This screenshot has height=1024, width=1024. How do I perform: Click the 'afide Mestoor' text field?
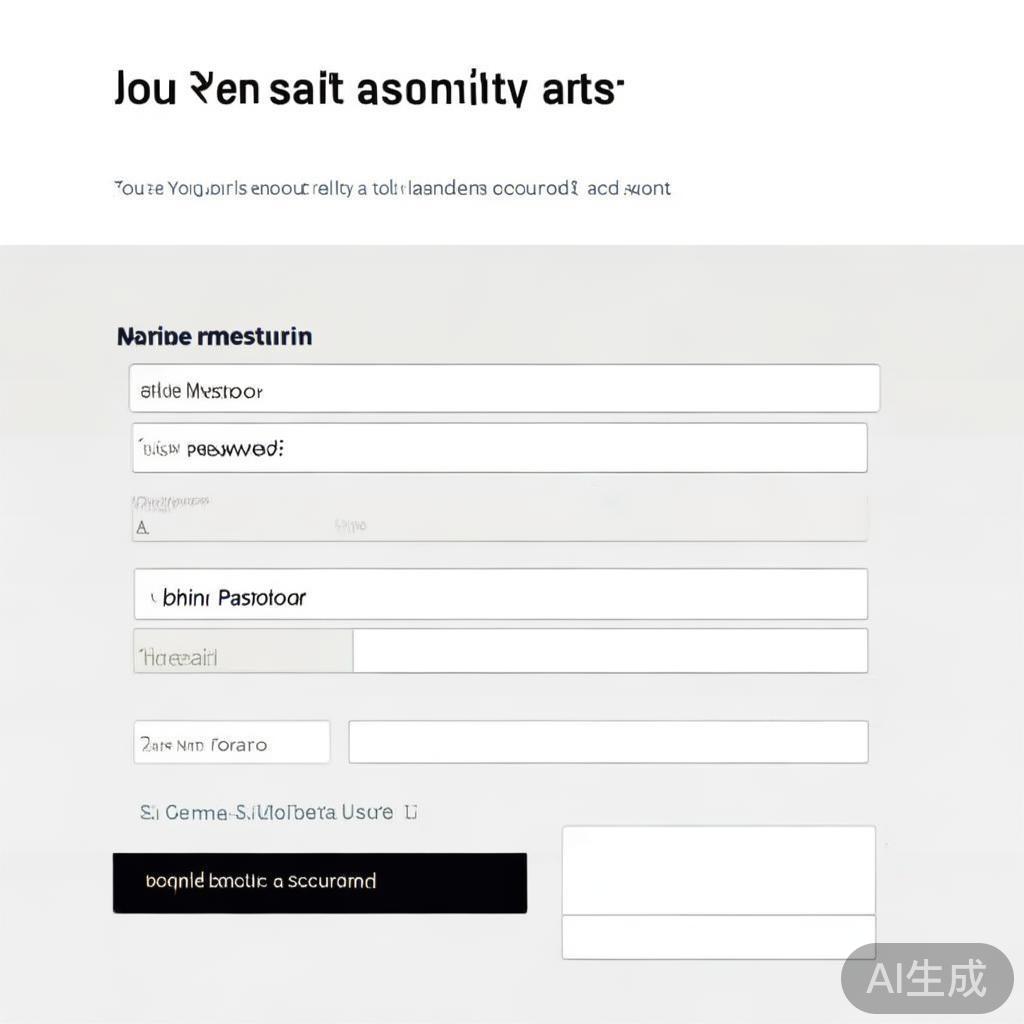pyautogui.click(x=504, y=389)
